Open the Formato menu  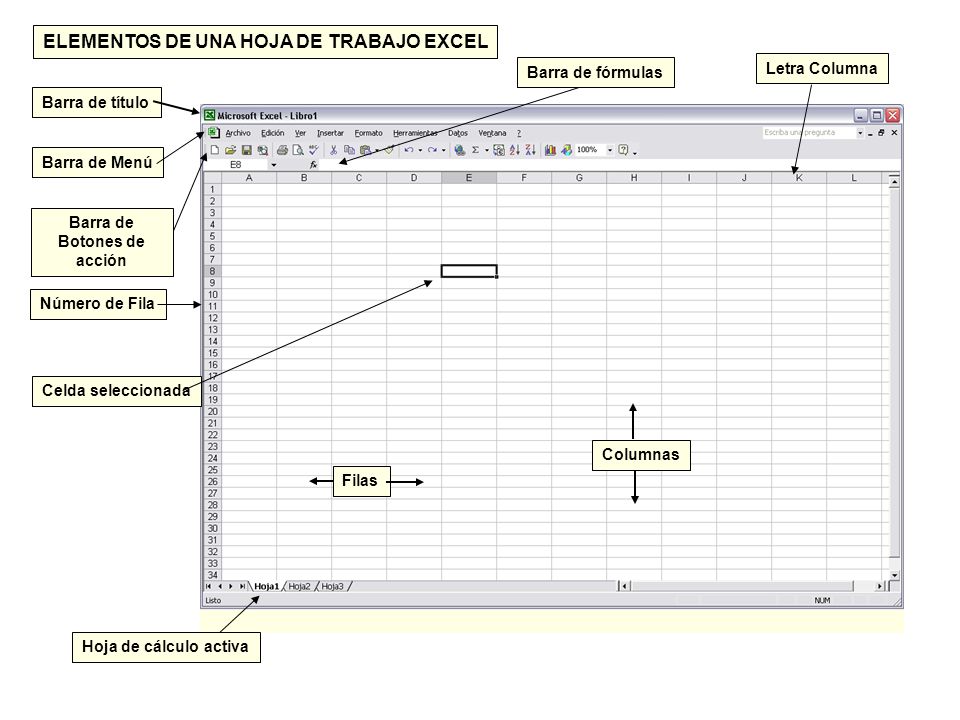(x=369, y=133)
